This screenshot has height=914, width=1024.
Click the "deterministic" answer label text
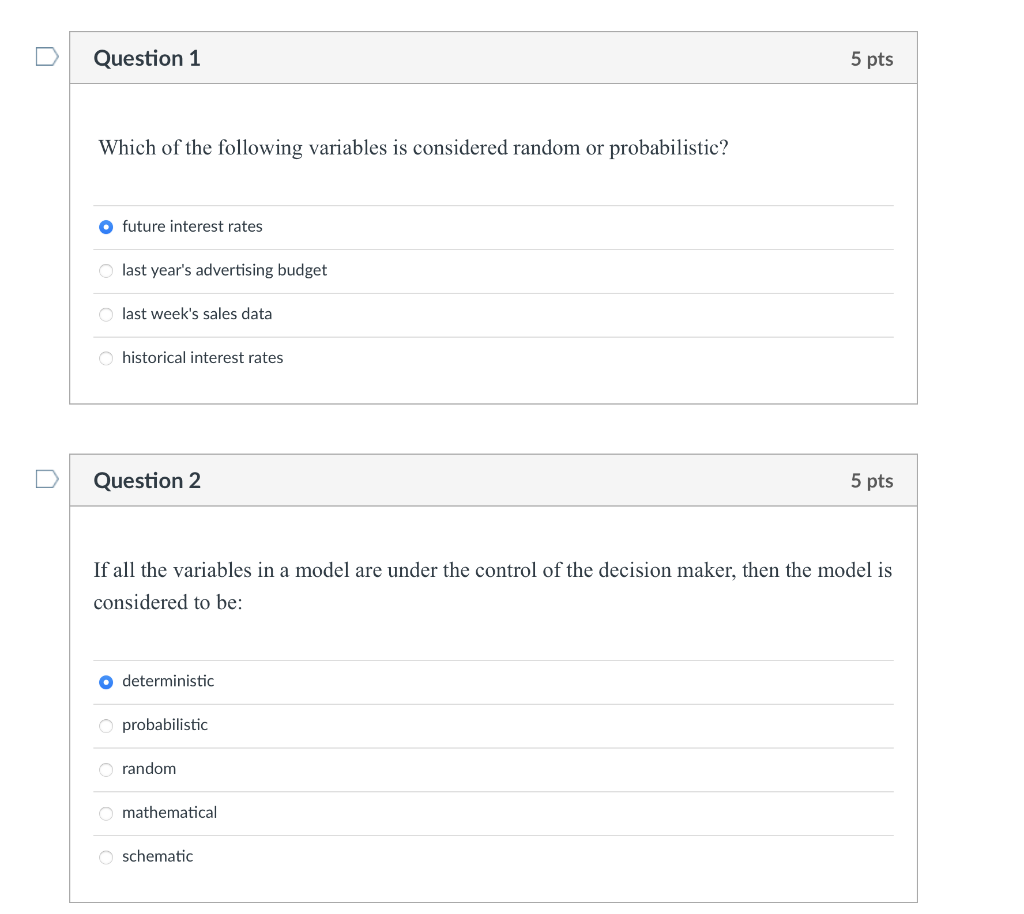[168, 681]
